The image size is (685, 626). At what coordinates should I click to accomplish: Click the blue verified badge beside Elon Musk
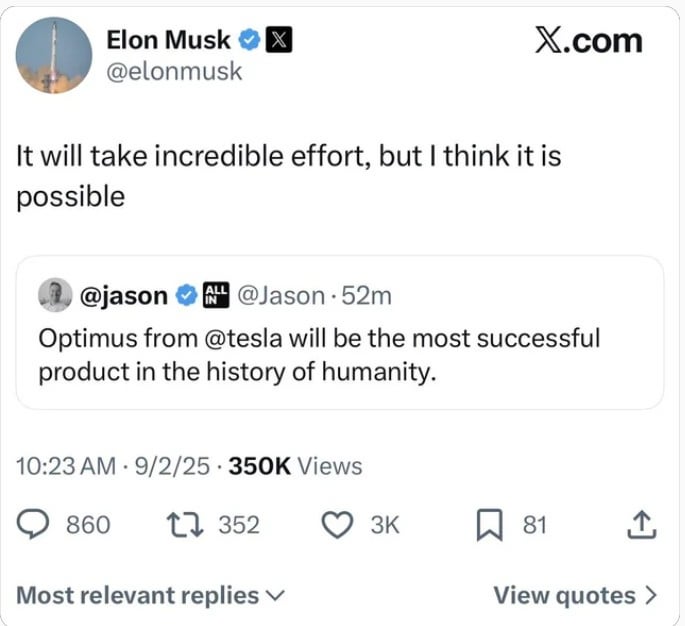[x=249, y=41]
